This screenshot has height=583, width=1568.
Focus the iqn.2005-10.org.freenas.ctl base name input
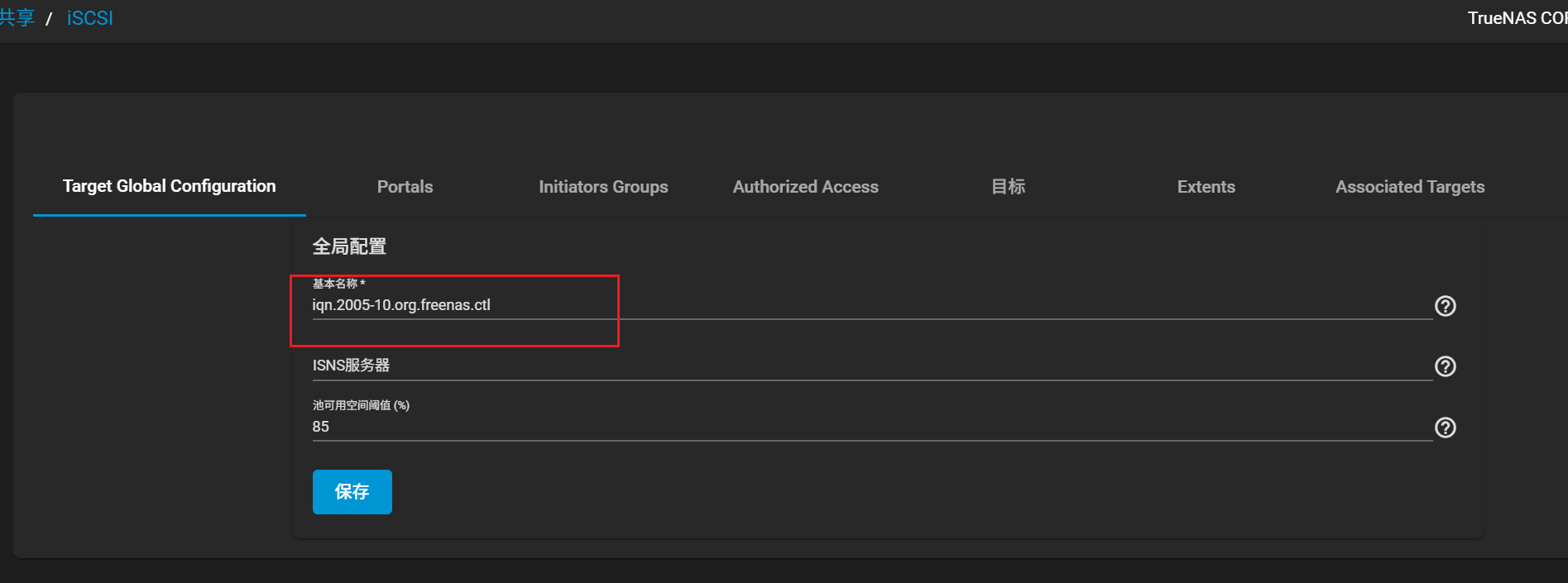(869, 305)
